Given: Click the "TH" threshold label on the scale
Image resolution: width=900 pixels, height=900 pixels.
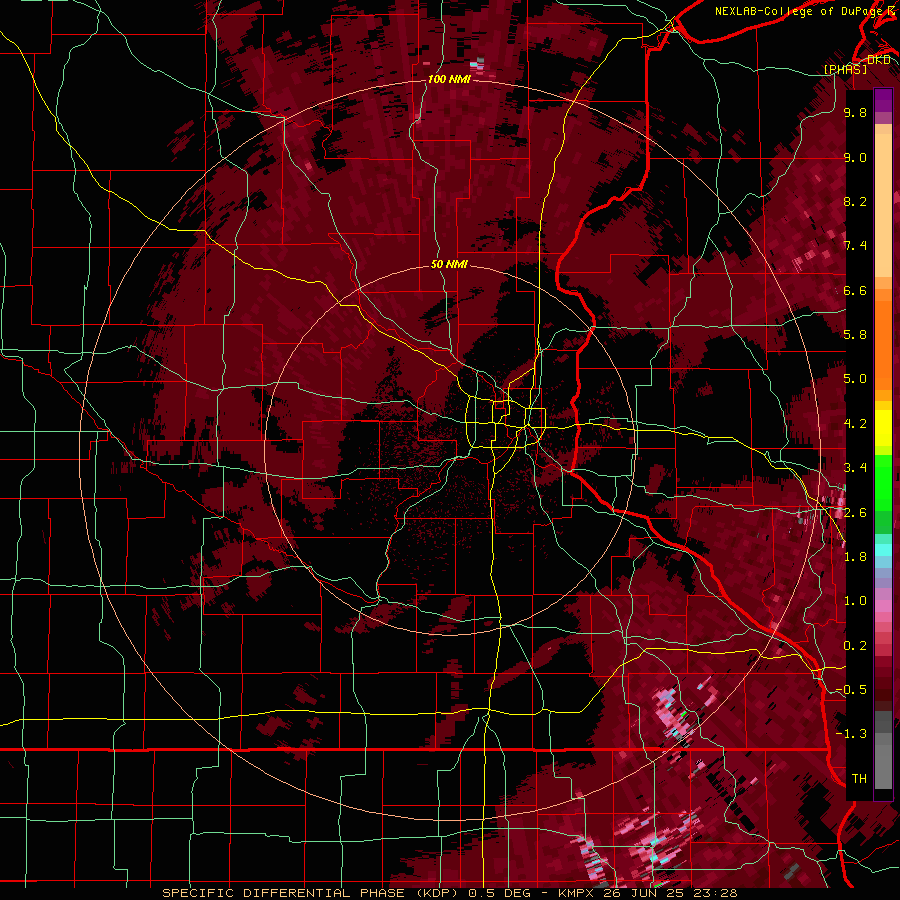Looking at the screenshot, I should (859, 779).
